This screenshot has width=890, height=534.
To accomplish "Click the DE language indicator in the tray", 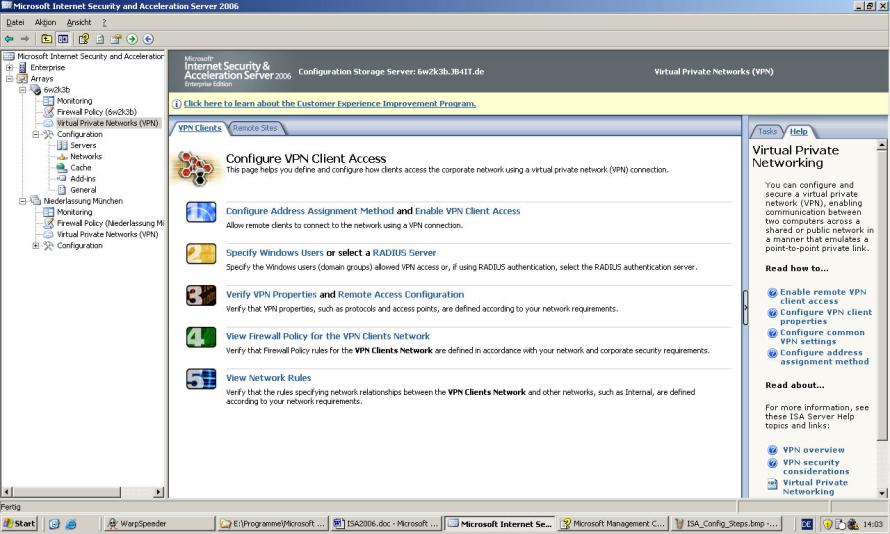I will click(806, 524).
